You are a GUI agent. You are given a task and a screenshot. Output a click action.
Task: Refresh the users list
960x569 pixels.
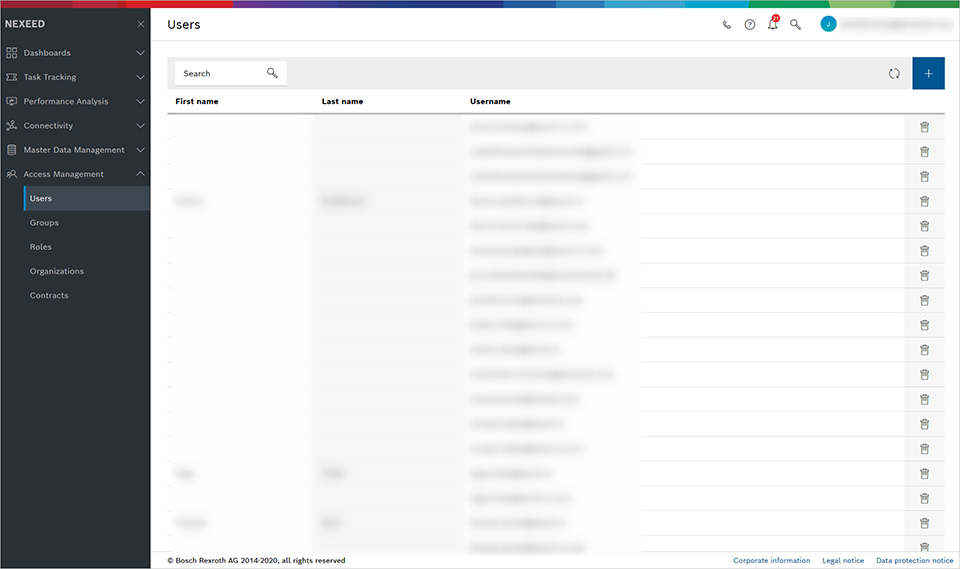click(894, 73)
